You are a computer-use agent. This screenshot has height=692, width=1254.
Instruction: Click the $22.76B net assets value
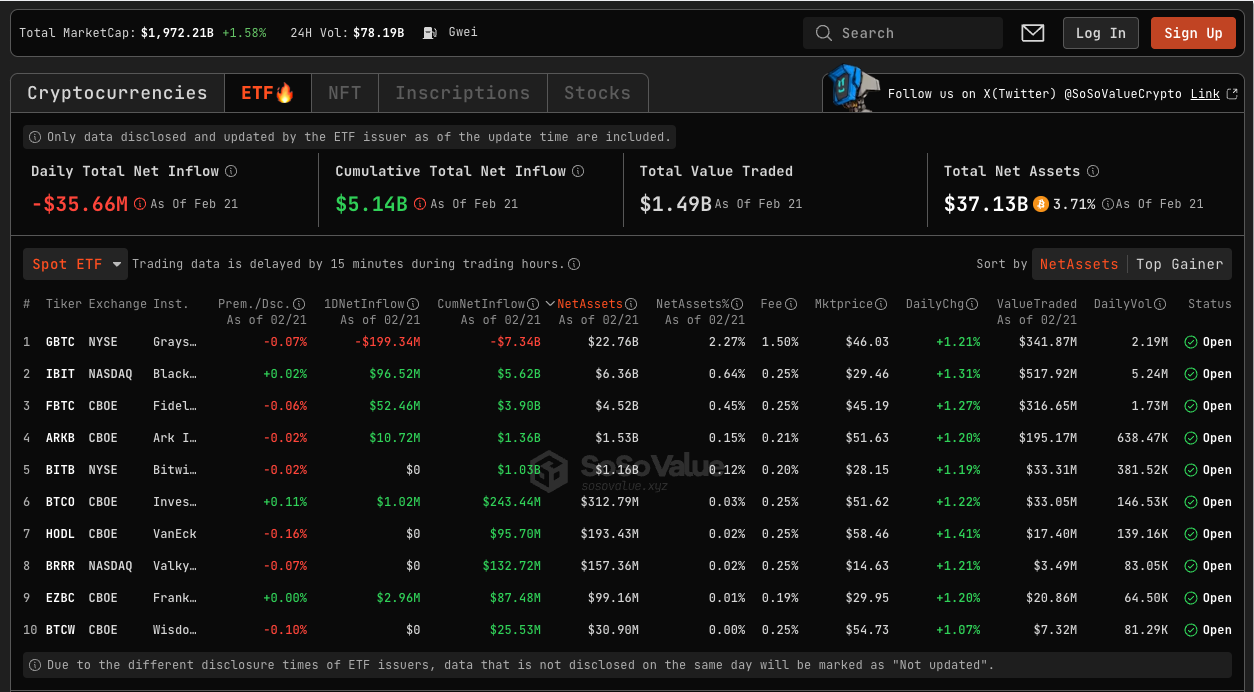pyautogui.click(x=613, y=342)
